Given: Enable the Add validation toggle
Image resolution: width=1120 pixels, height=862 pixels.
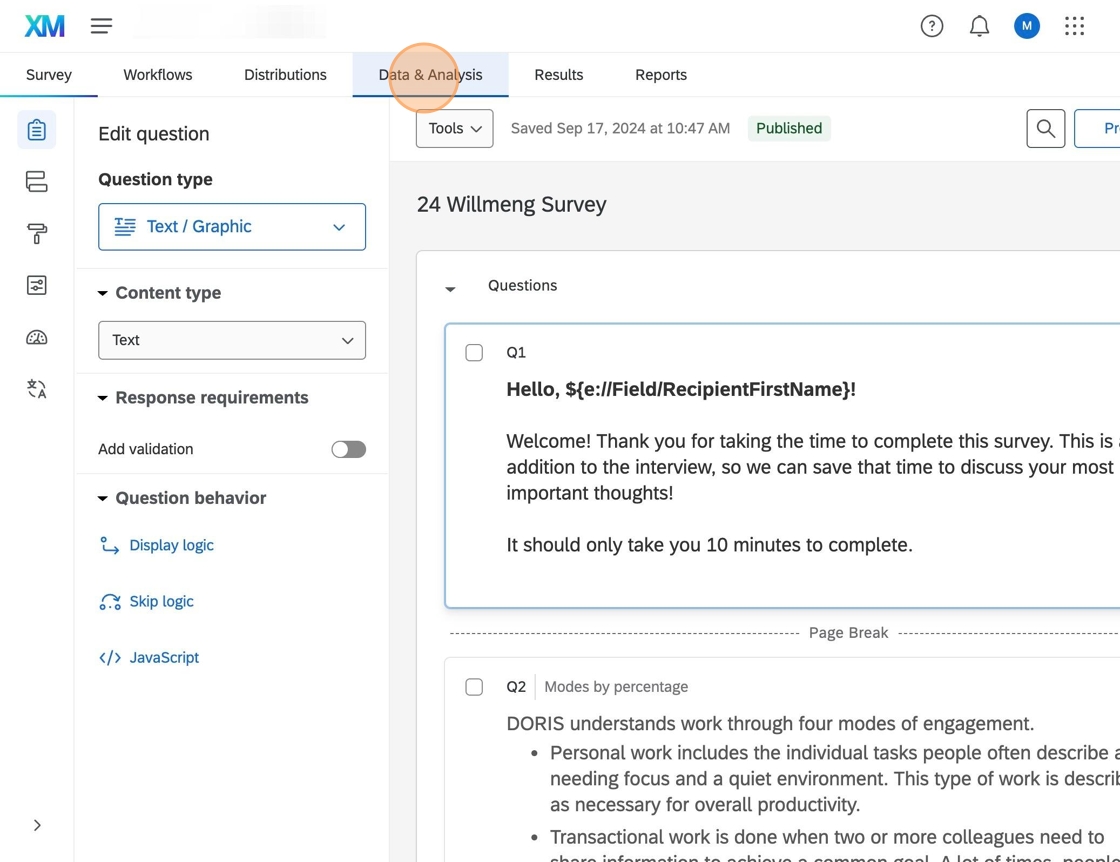Looking at the screenshot, I should pyautogui.click(x=348, y=449).
